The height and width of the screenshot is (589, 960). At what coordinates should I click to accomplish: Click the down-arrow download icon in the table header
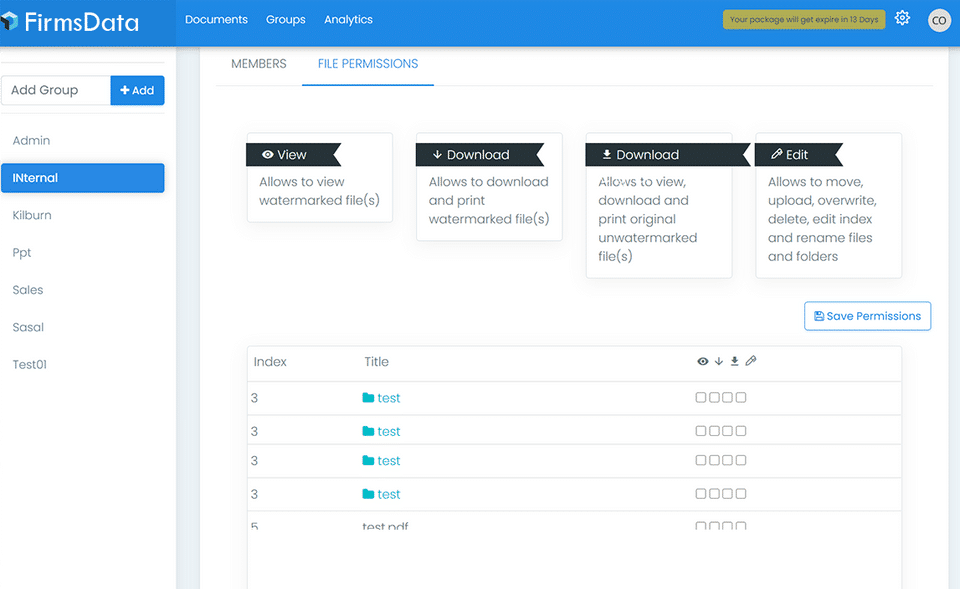click(x=719, y=361)
